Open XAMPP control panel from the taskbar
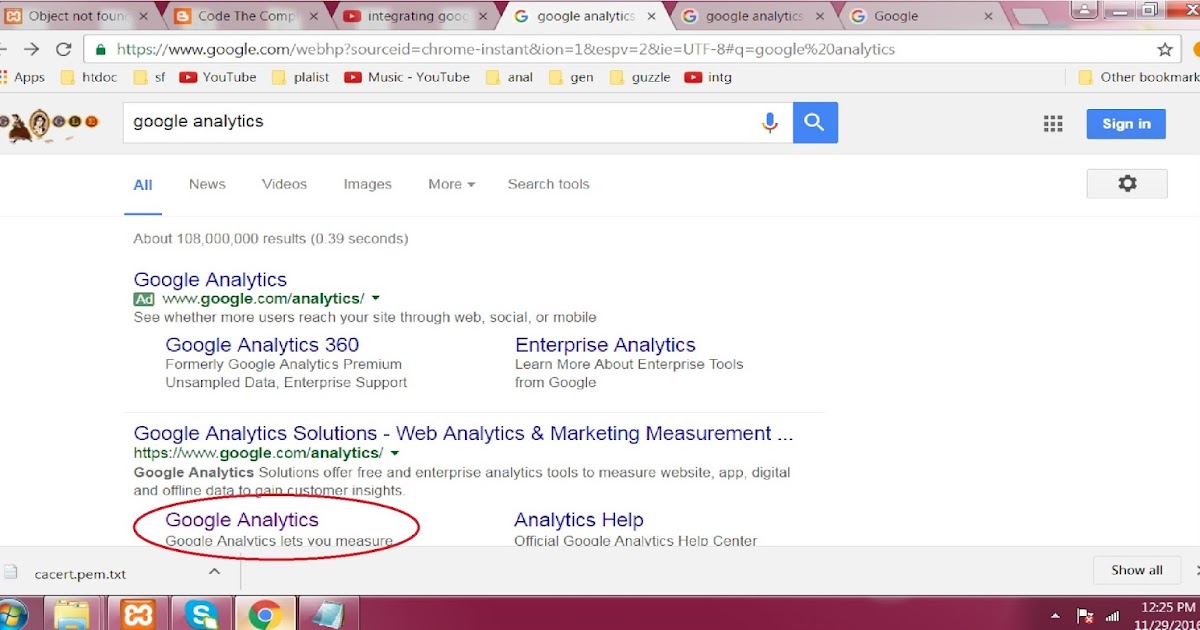The image size is (1200, 630). [137, 612]
